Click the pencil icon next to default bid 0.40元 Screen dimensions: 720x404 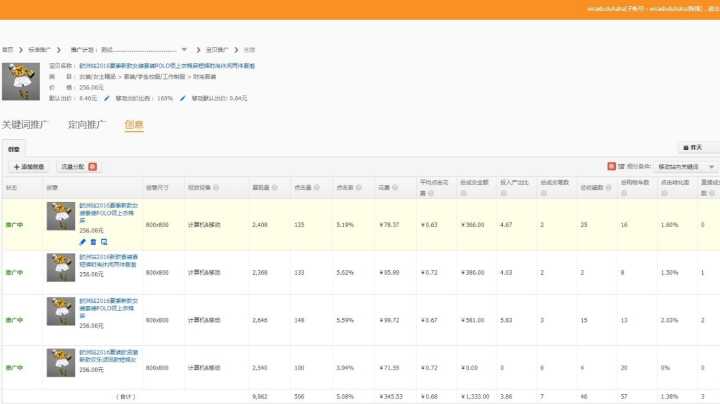[x=106, y=98]
